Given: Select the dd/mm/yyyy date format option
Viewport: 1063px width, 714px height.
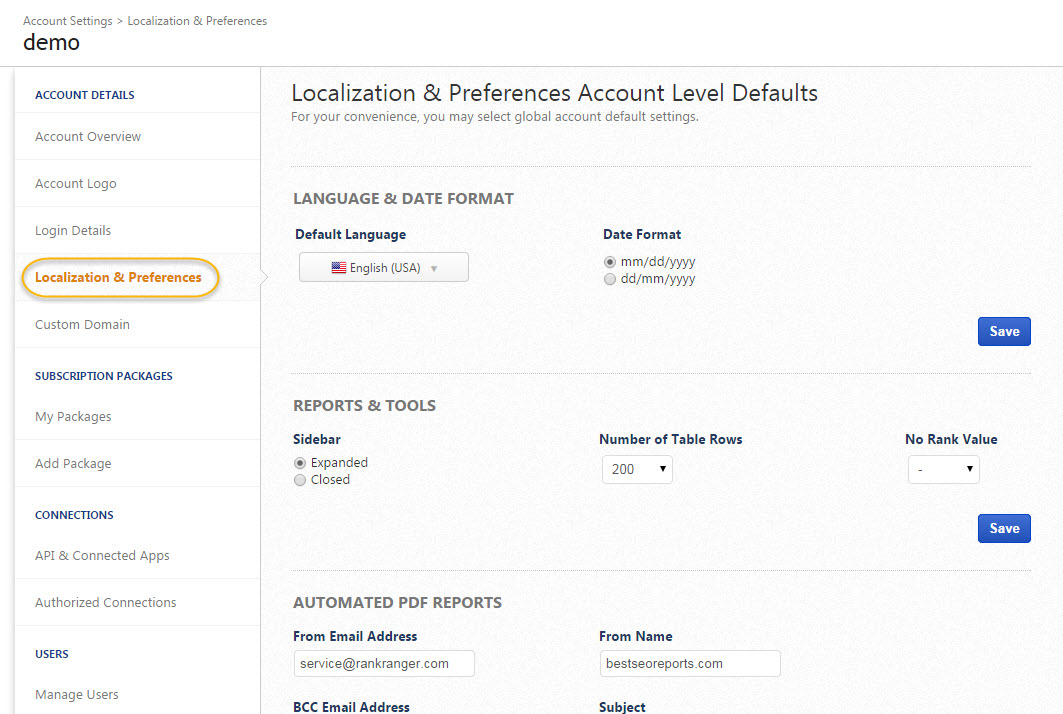Looking at the screenshot, I should (x=610, y=280).
